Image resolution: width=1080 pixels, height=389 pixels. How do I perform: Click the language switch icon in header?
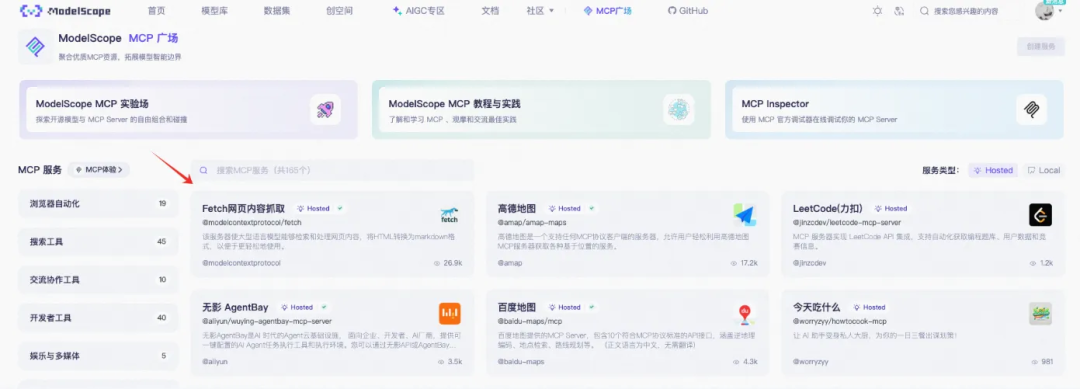click(899, 11)
